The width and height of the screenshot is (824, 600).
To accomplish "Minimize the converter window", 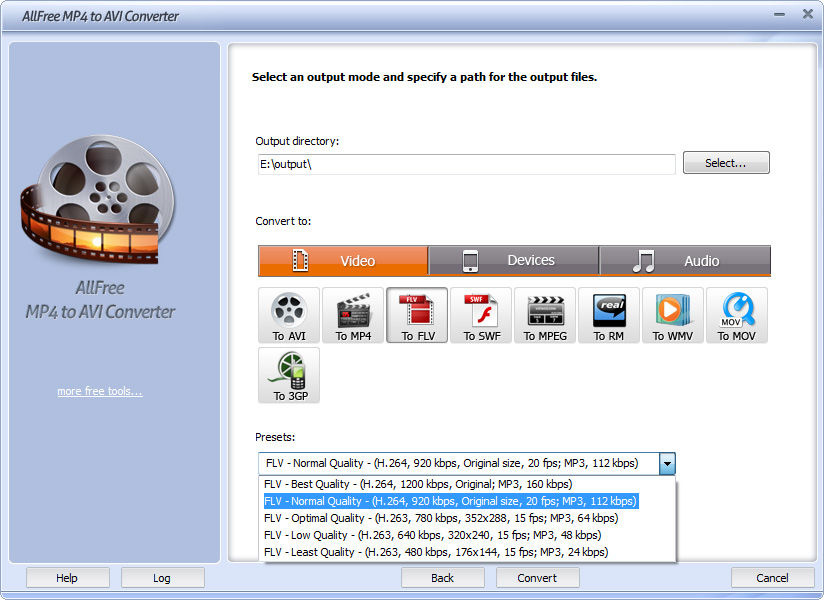I will [x=779, y=14].
